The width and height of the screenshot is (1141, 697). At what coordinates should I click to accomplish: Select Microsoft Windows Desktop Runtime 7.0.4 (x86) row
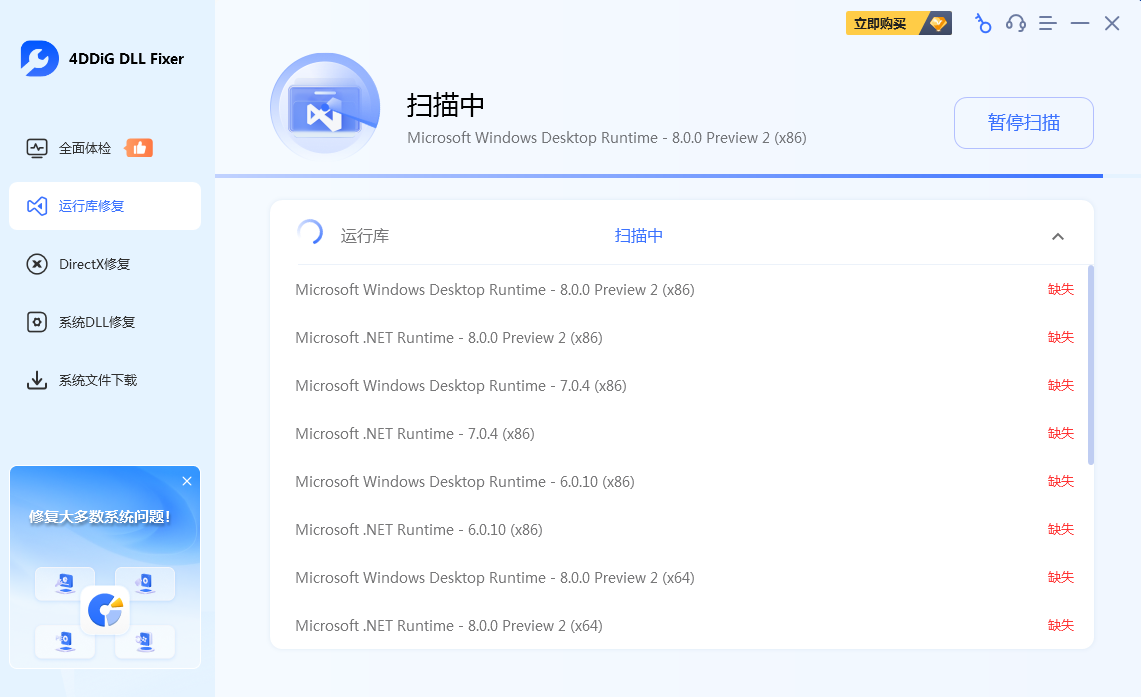pos(684,386)
